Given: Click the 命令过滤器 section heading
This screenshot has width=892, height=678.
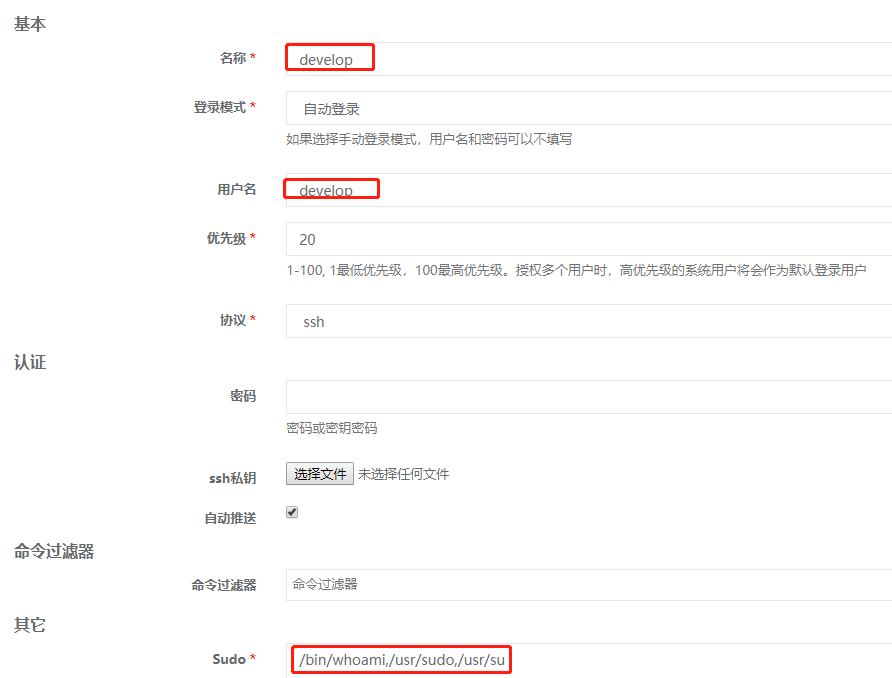Looking at the screenshot, I should click(54, 551).
